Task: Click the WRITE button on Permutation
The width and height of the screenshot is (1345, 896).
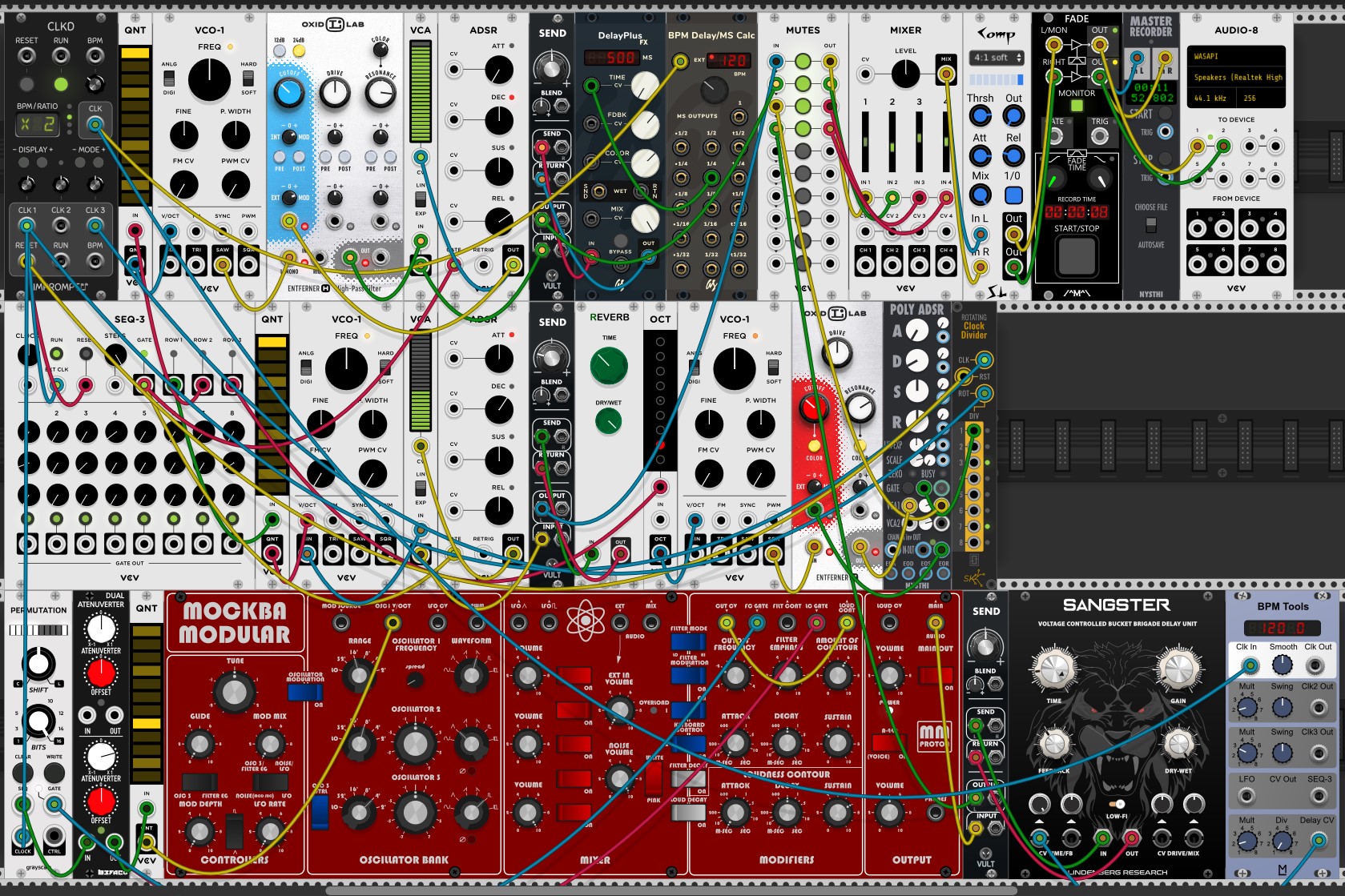Action: pyautogui.click(x=54, y=773)
